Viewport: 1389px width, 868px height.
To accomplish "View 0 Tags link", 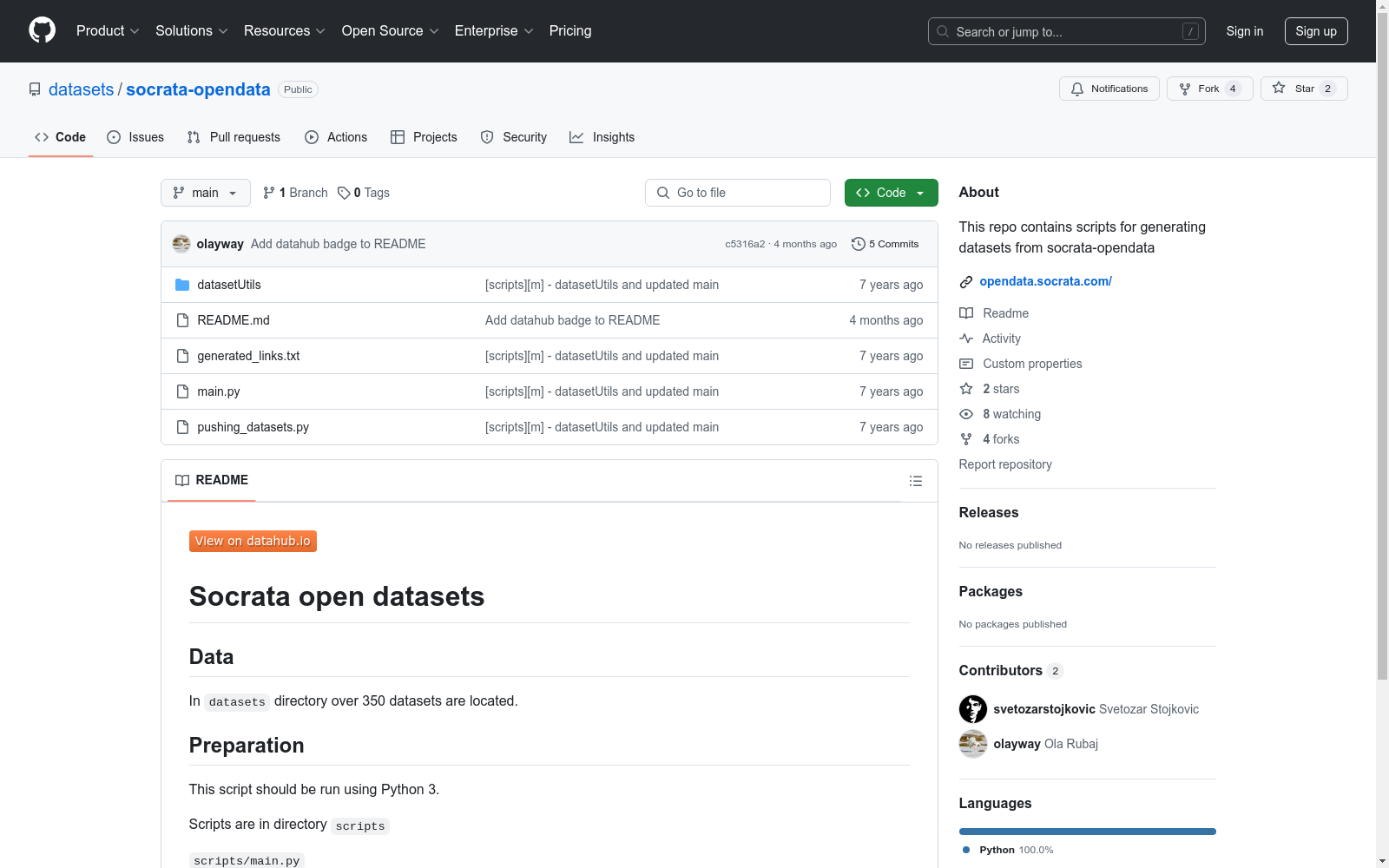I will point(364,193).
